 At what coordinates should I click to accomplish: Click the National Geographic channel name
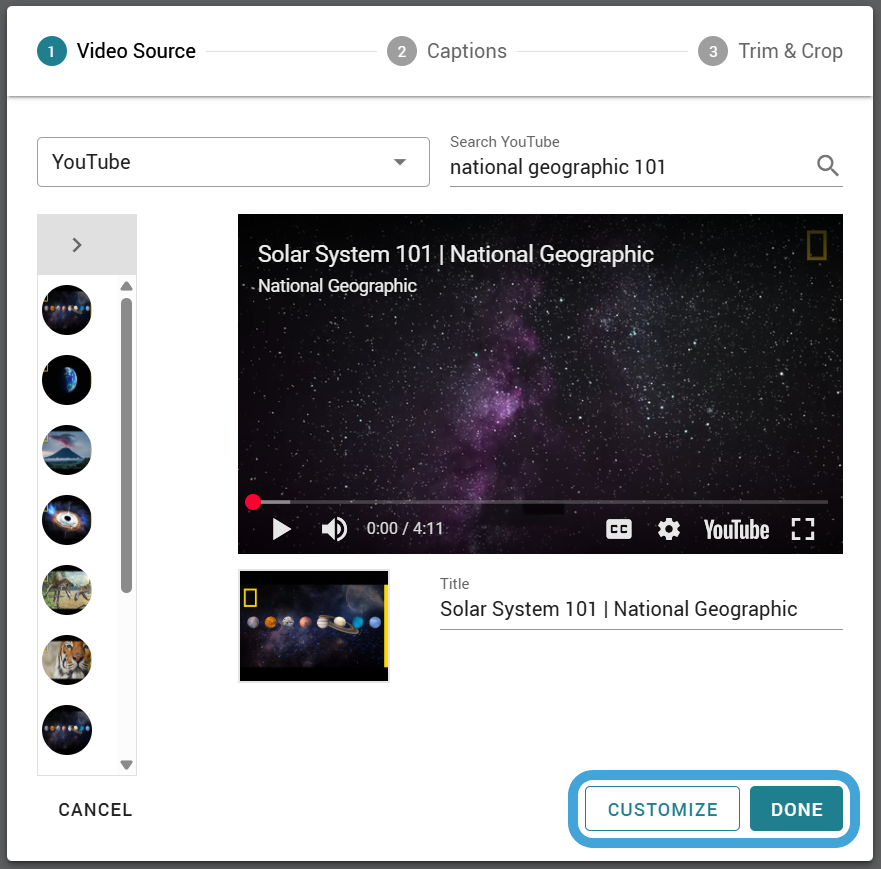(x=337, y=286)
